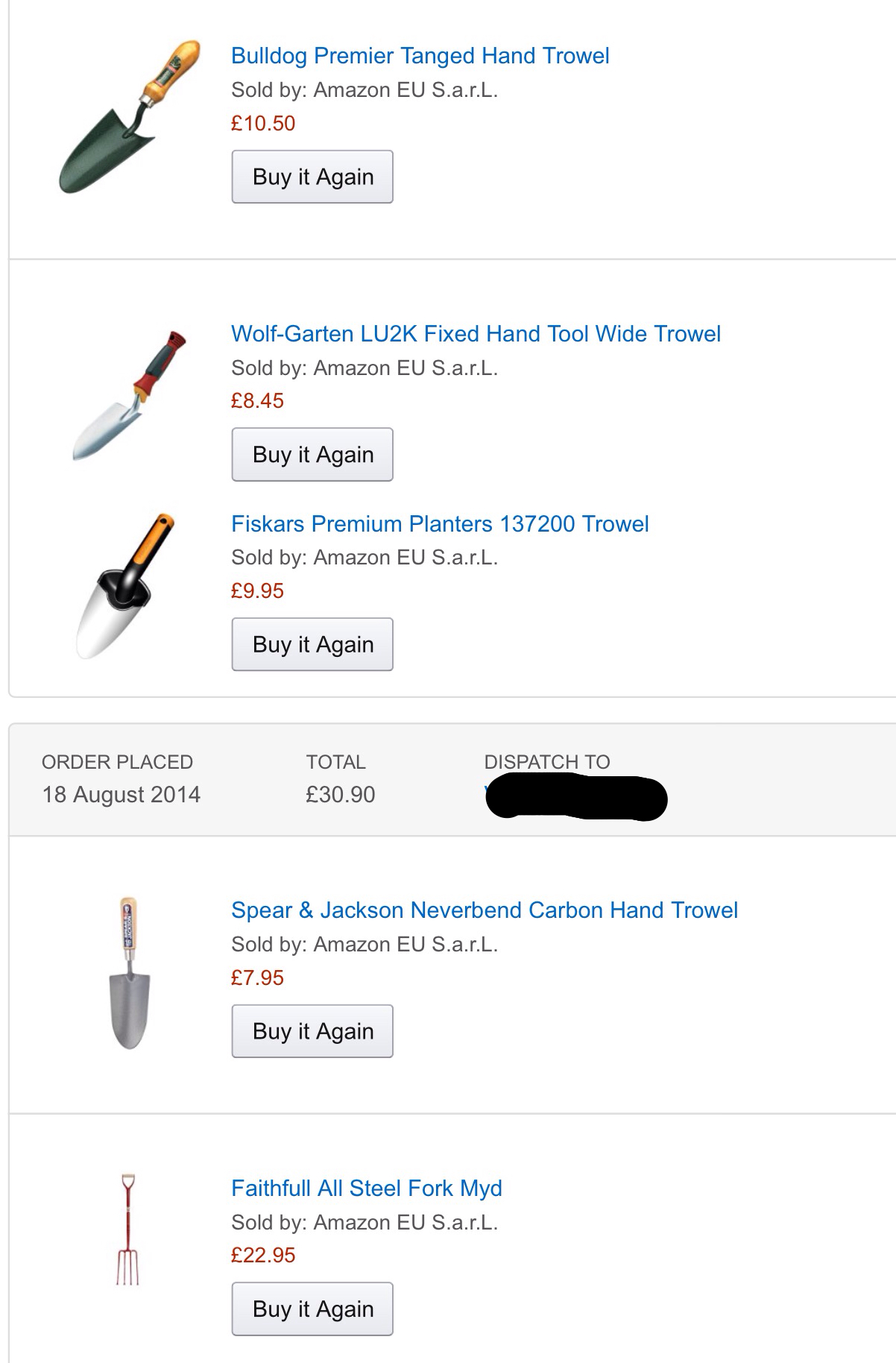
Task: Click Buy it Again for the Bulldog trowel
Action: [x=312, y=177]
